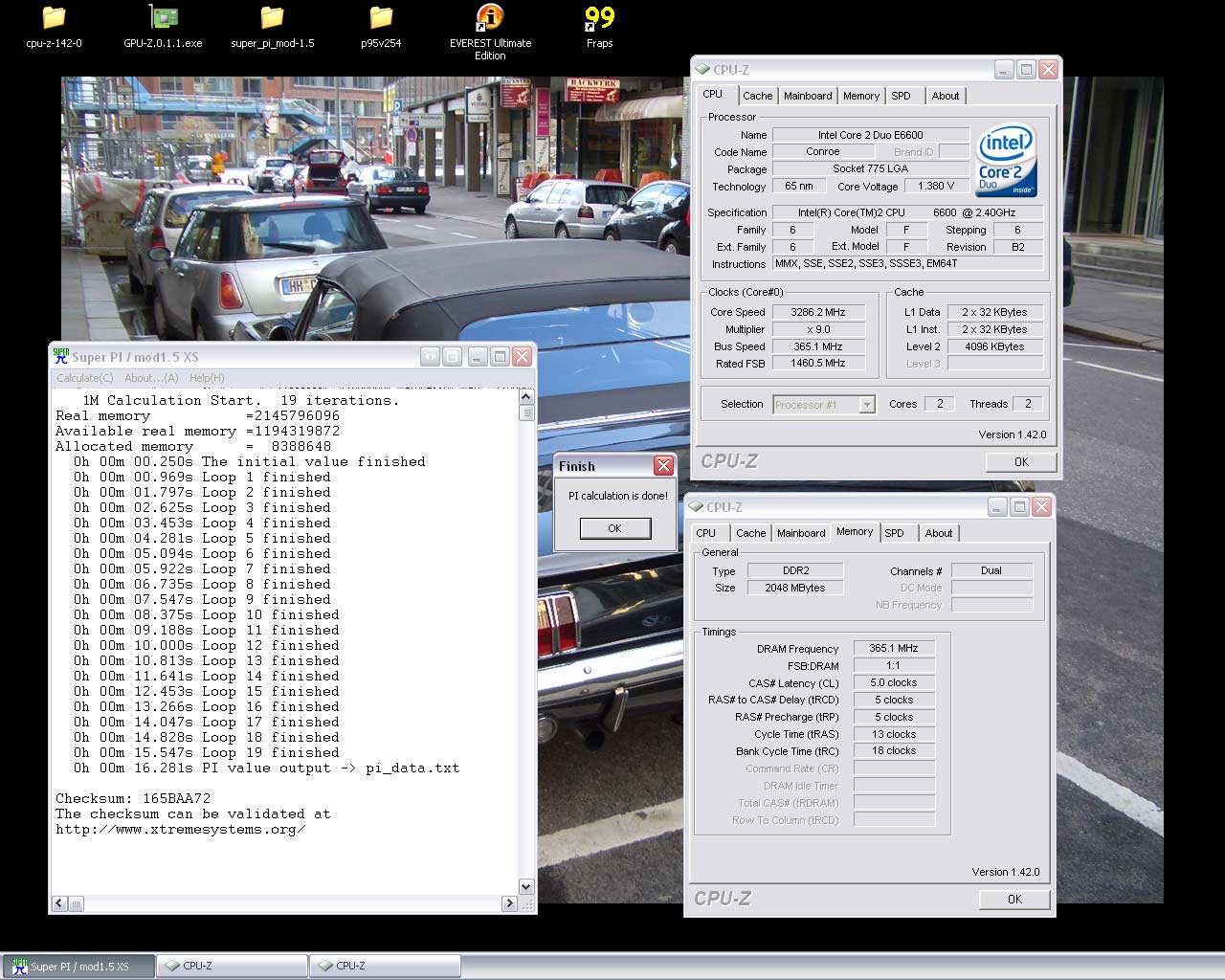Switch to About tab in upper CPU-Z
The width and height of the screenshot is (1225, 980).
point(946,96)
